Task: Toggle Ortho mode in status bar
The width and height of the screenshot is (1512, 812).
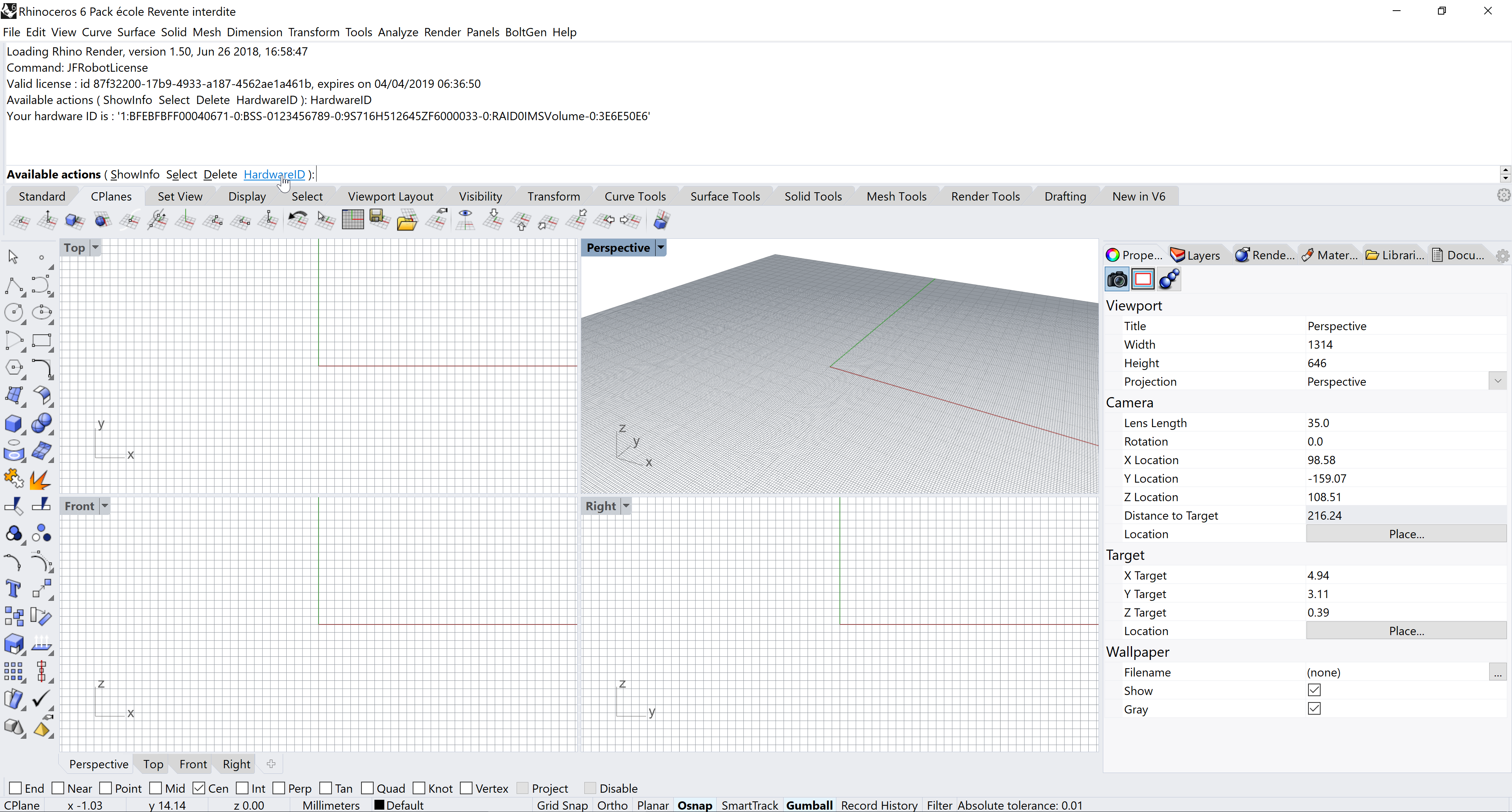Action: [612, 805]
